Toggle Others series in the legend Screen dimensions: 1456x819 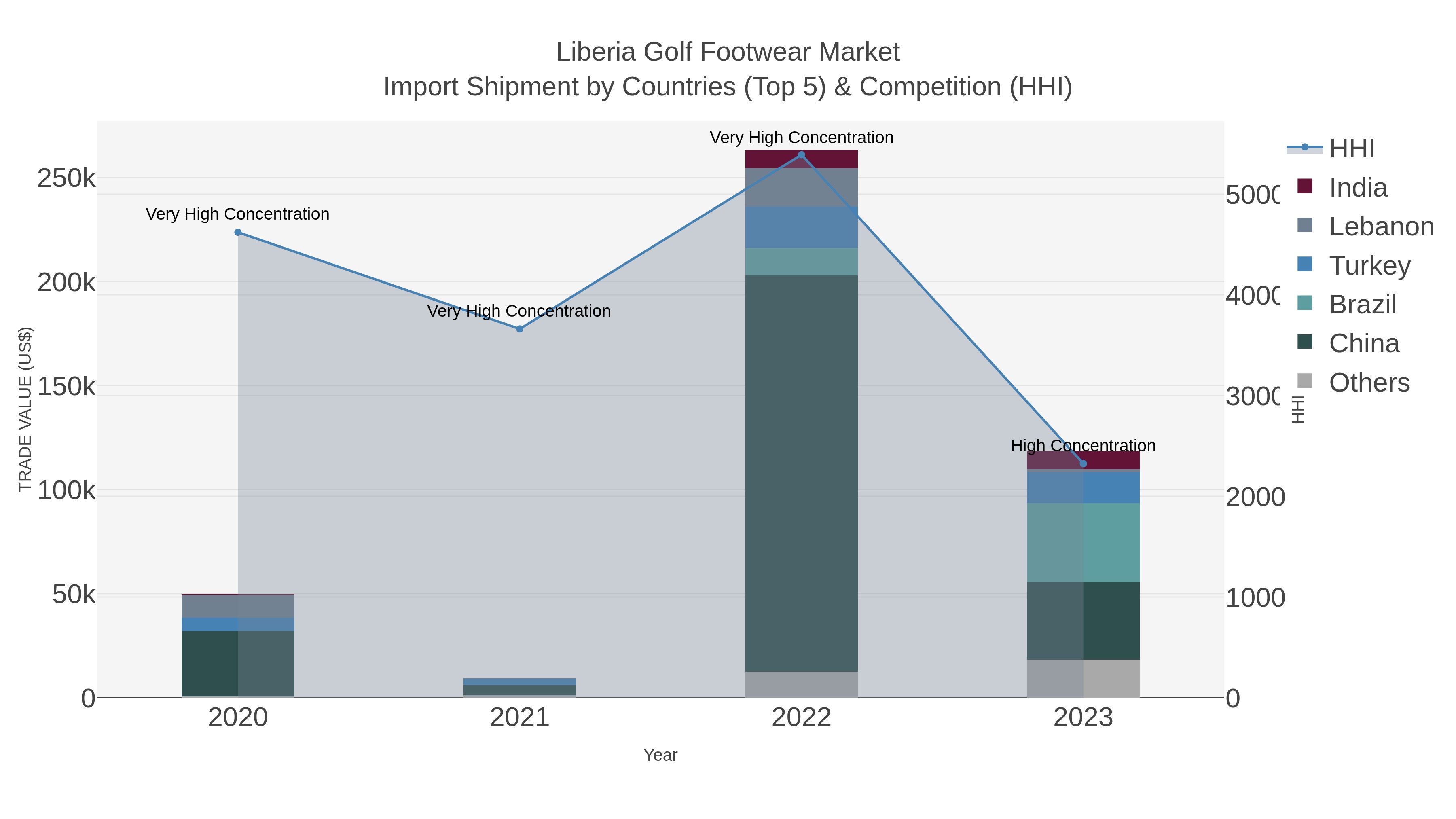[1353, 383]
